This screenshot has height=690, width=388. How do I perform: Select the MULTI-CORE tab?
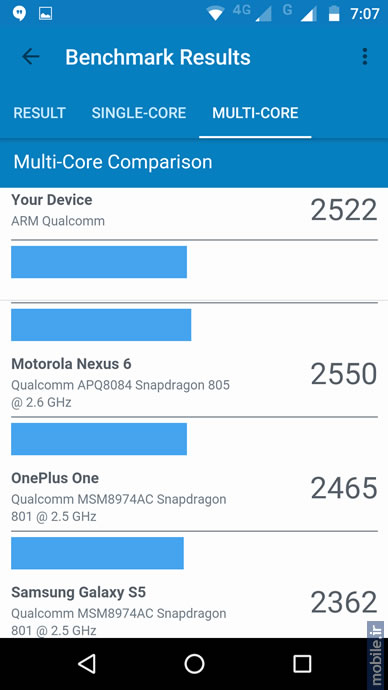click(x=255, y=113)
